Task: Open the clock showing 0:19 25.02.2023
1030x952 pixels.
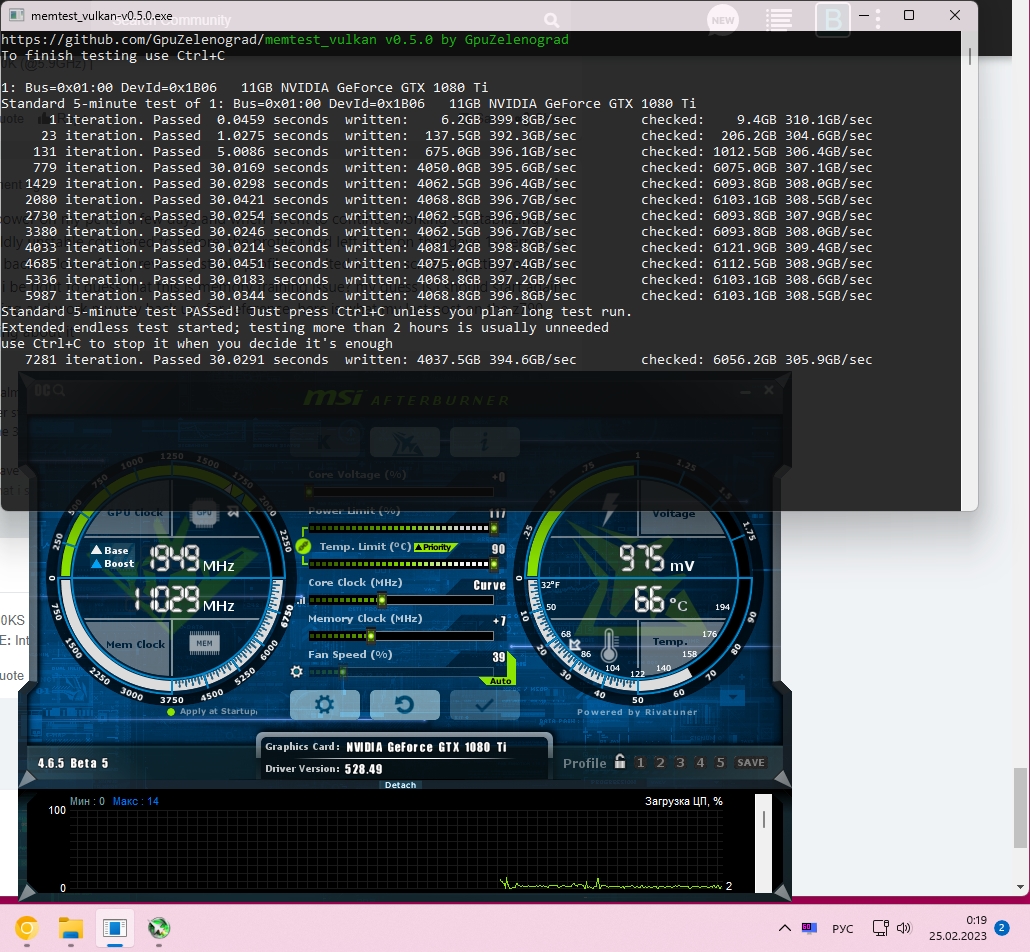Action: (958, 928)
